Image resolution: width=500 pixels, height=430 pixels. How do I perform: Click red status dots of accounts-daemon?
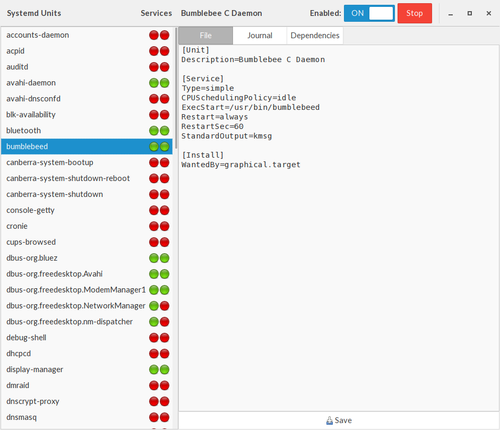[159, 35]
